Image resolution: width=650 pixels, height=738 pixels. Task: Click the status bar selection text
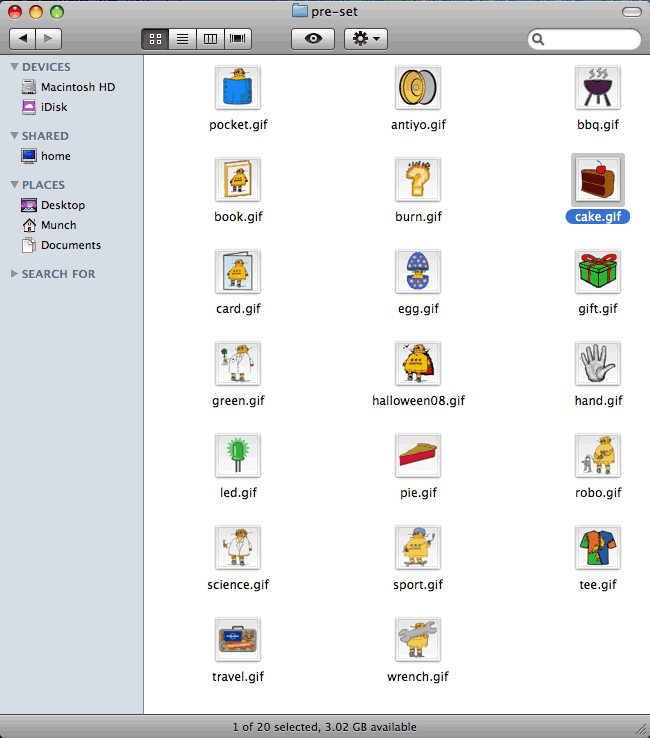(x=325, y=727)
